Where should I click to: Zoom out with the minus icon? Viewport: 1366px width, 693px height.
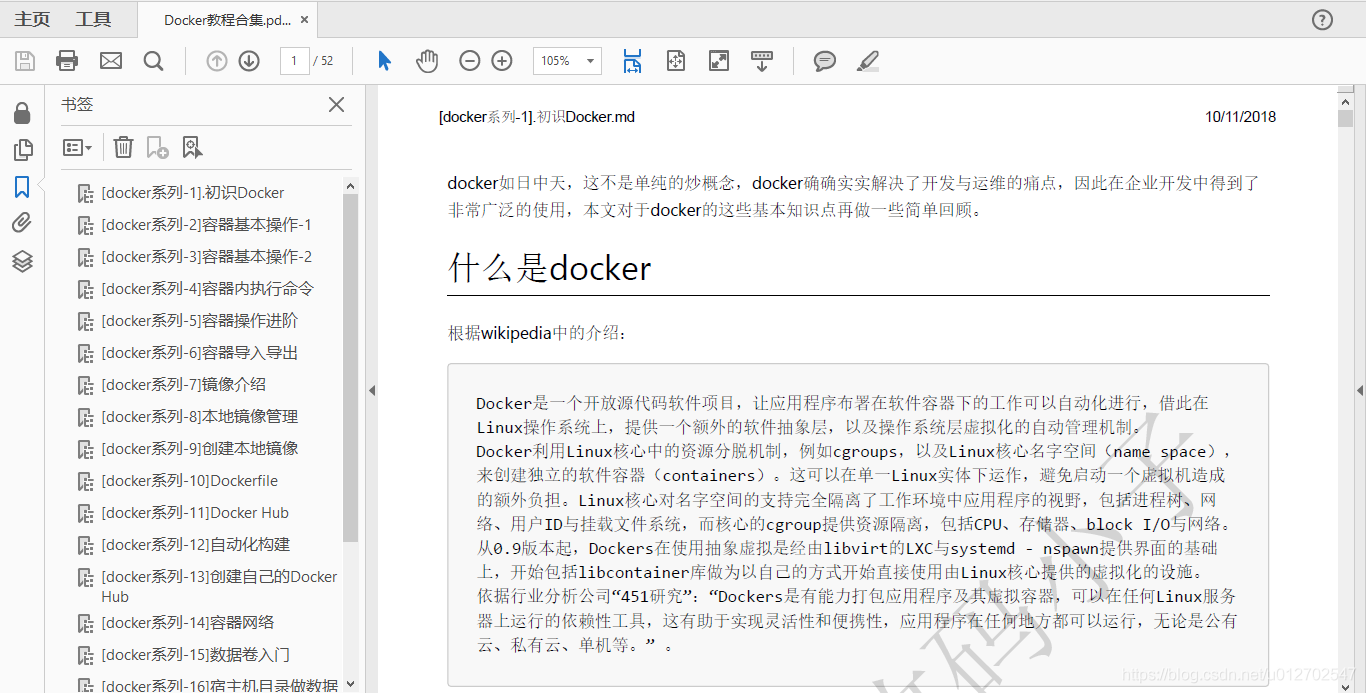(x=469, y=61)
